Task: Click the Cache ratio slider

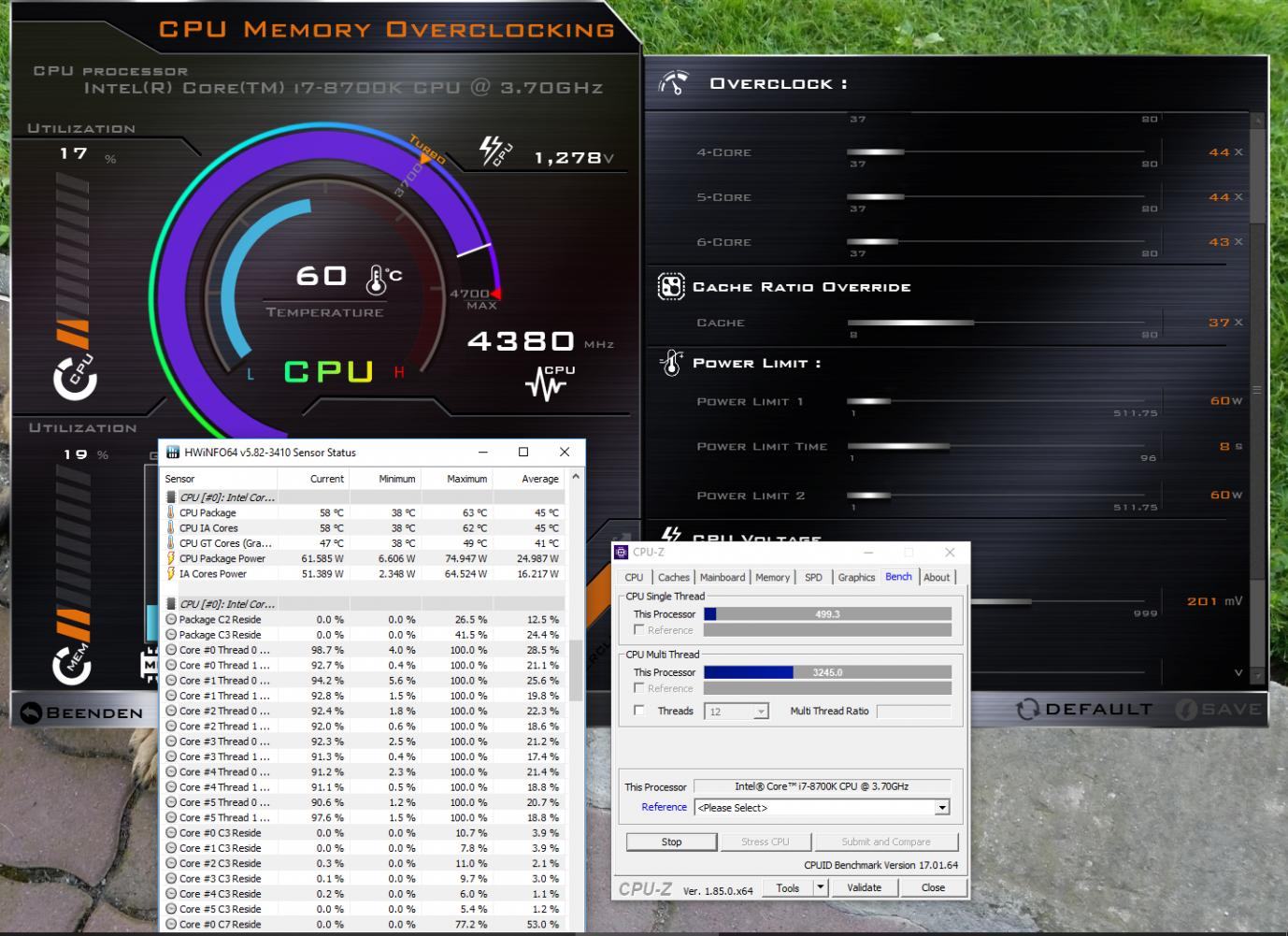Action: click(995, 323)
